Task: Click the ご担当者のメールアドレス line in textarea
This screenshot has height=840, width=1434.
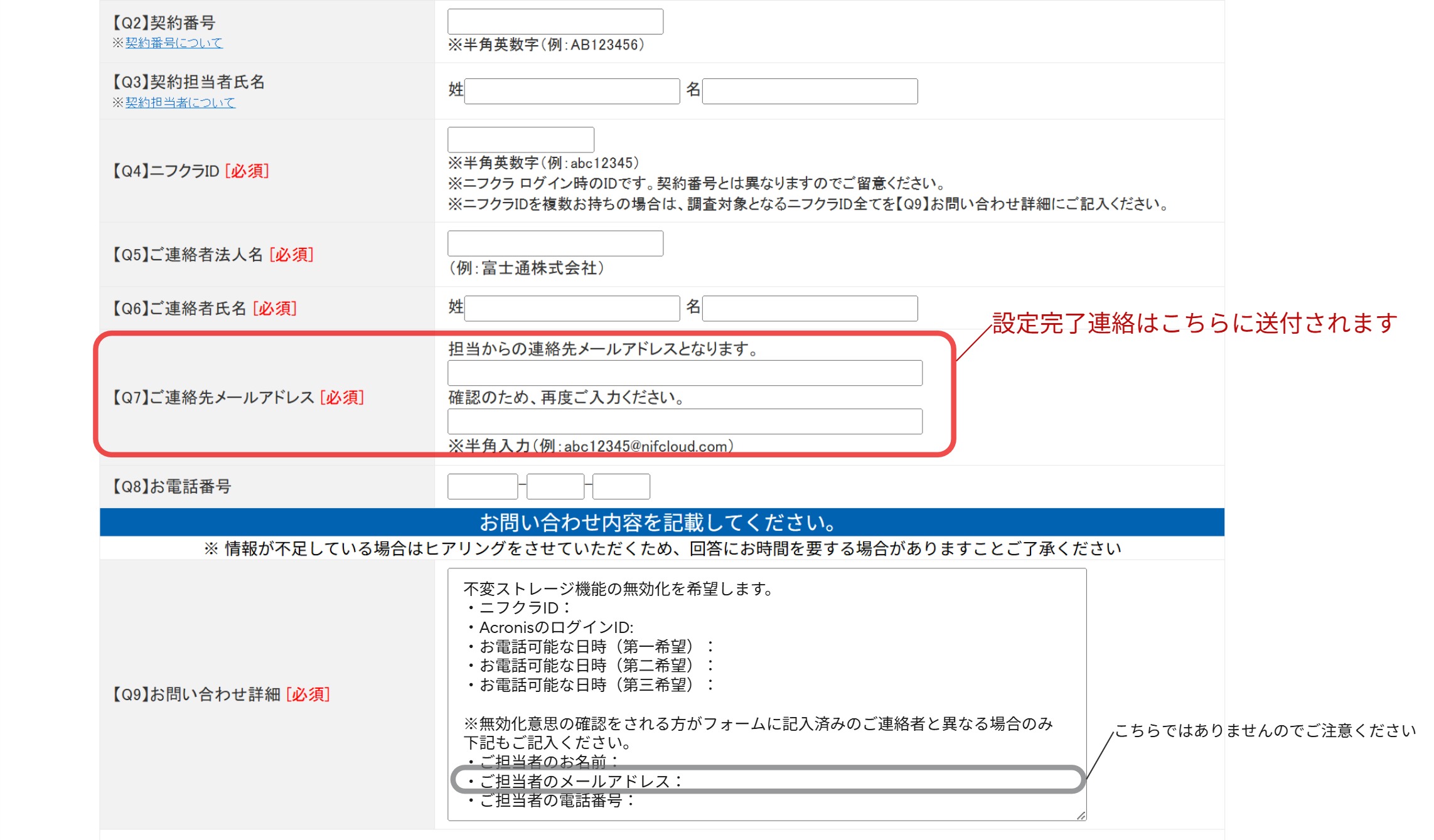Action: [x=581, y=781]
